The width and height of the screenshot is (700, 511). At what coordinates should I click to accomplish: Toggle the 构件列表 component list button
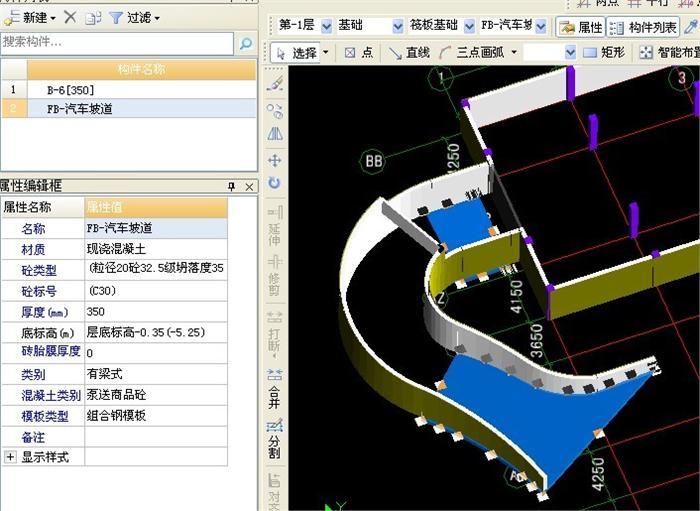pos(644,26)
